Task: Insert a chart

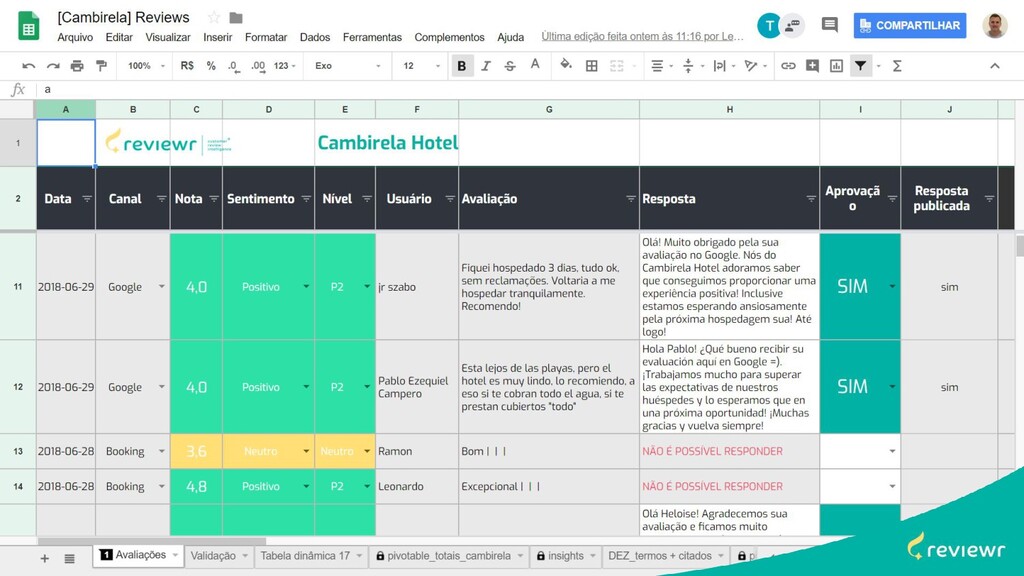Action: click(837, 66)
